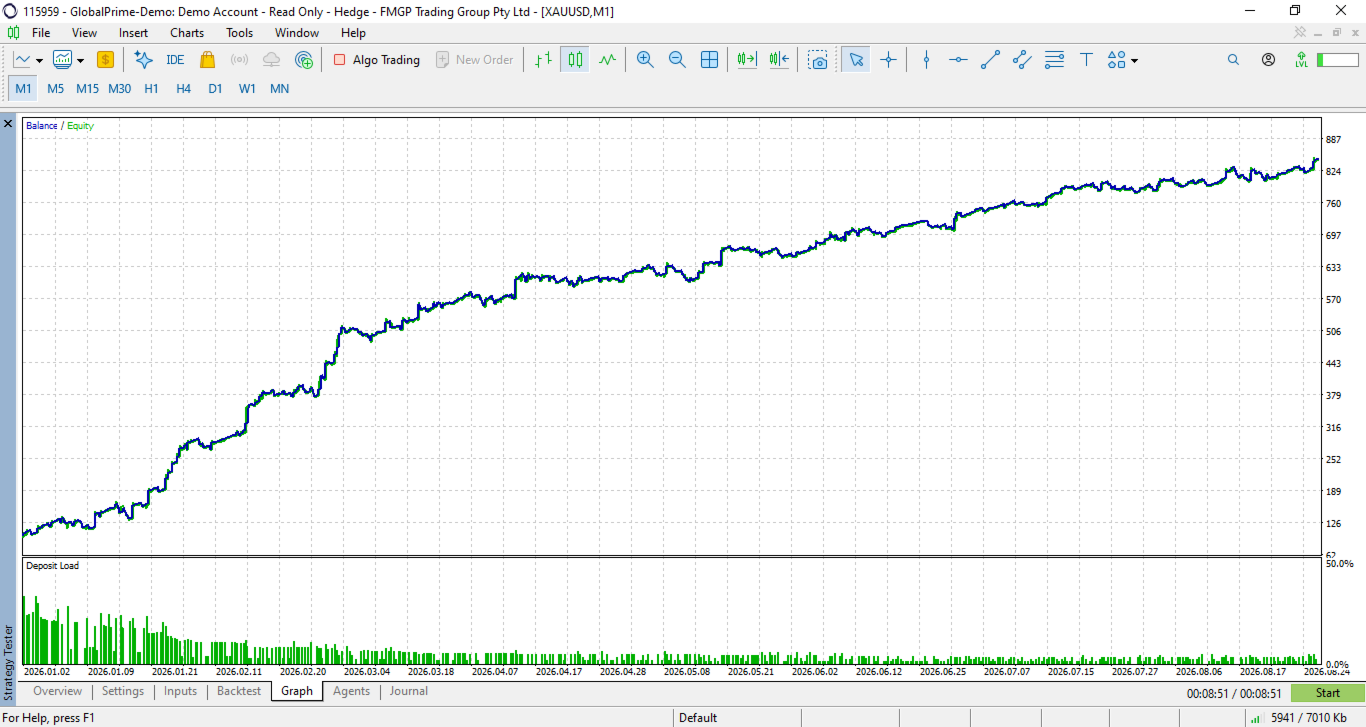1366x727 pixels.
Task: Open the toolbar search magnifier
Action: (x=1233, y=60)
